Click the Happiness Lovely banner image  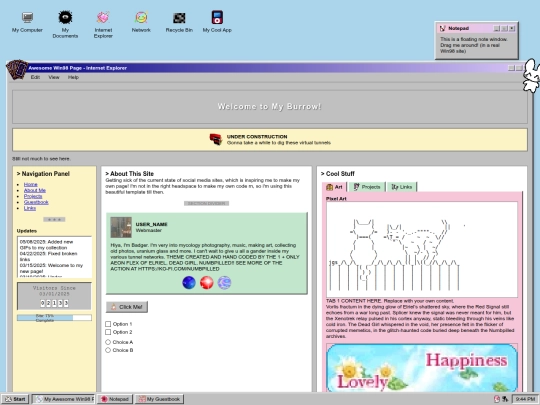pyautogui.click(x=422, y=367)
